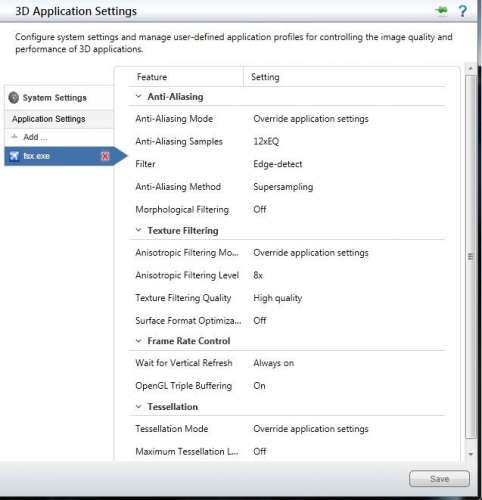Open the Anisotropic Filtering Level 8x setting
Screen dimensions: 482x500
(x=258, y=275)
